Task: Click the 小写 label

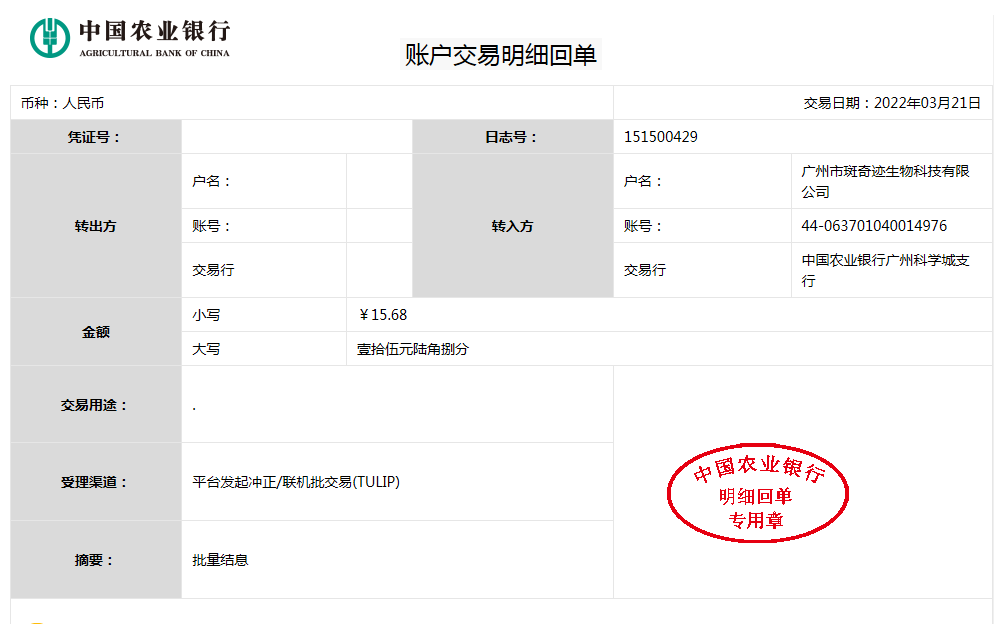Action: pos(206,315)
